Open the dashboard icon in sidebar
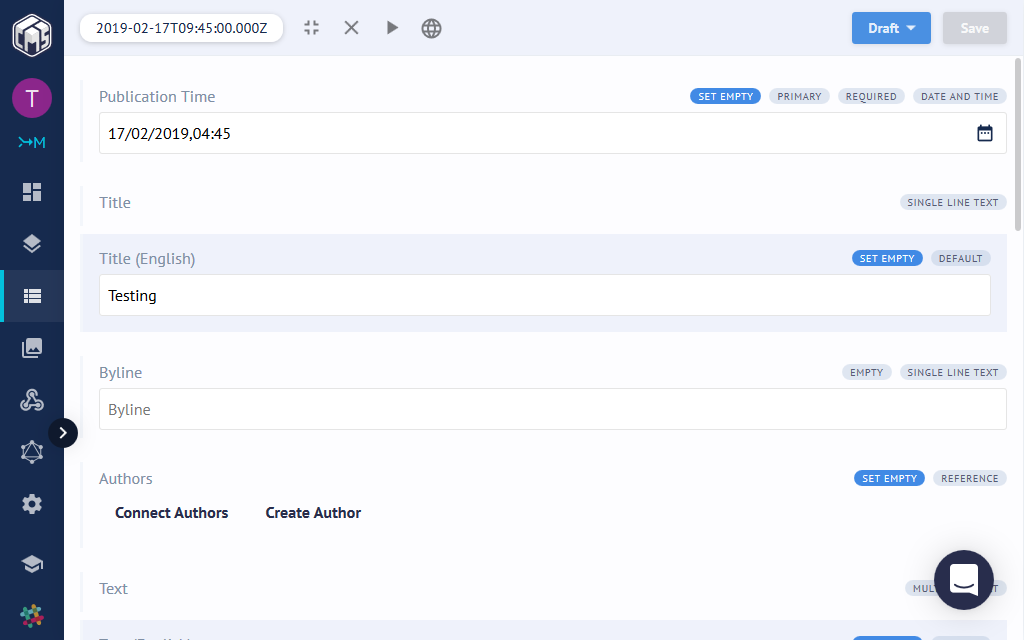1024x640 pixels. (x=32, y=192)
